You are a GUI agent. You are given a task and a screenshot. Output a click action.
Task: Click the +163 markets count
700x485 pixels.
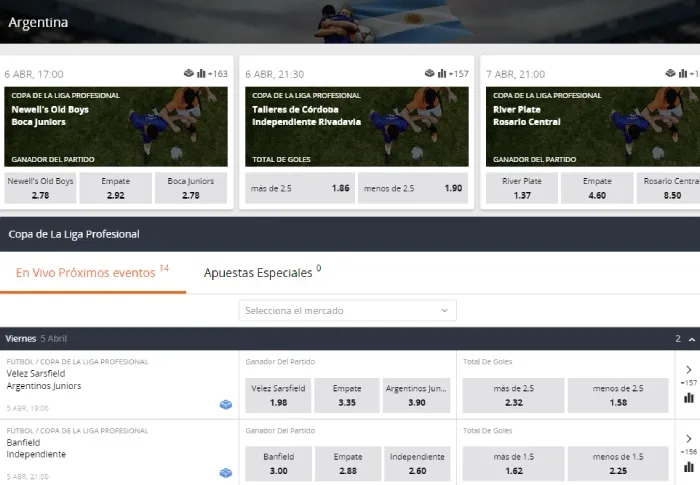[218, 74]
